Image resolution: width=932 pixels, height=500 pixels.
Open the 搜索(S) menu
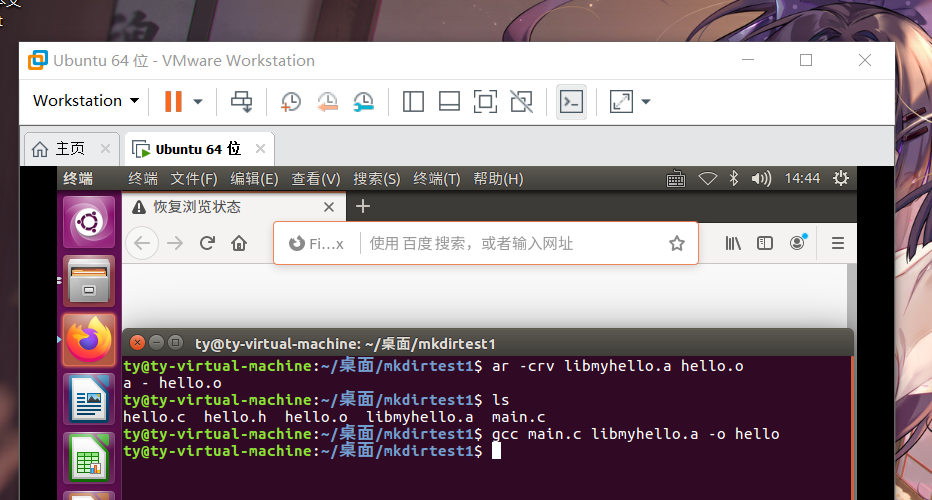377,179
